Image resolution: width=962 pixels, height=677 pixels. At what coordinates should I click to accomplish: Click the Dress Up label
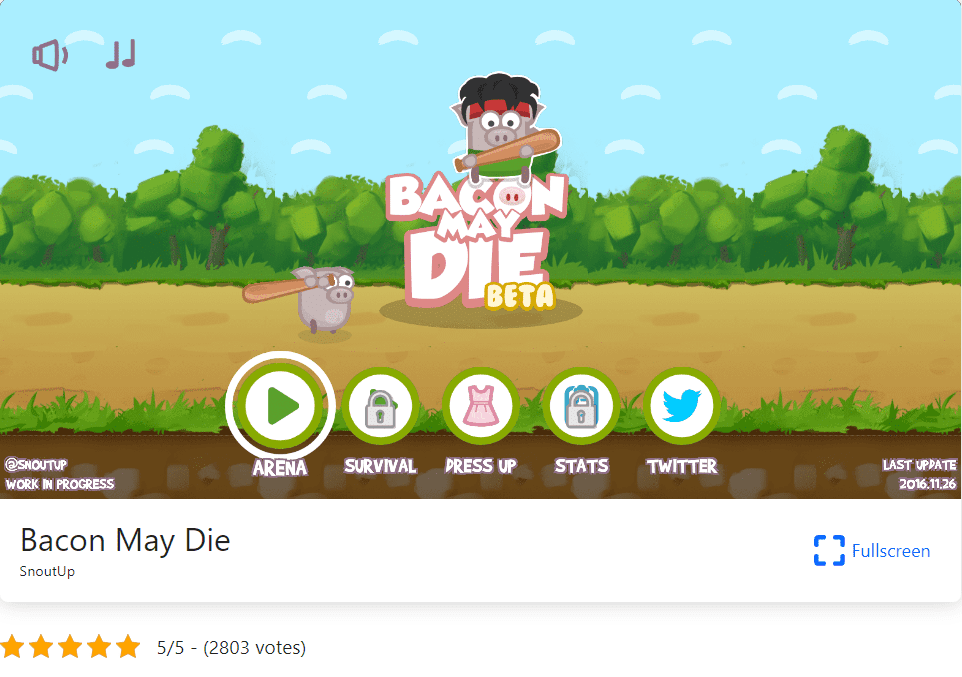click(x=481, y=466)
